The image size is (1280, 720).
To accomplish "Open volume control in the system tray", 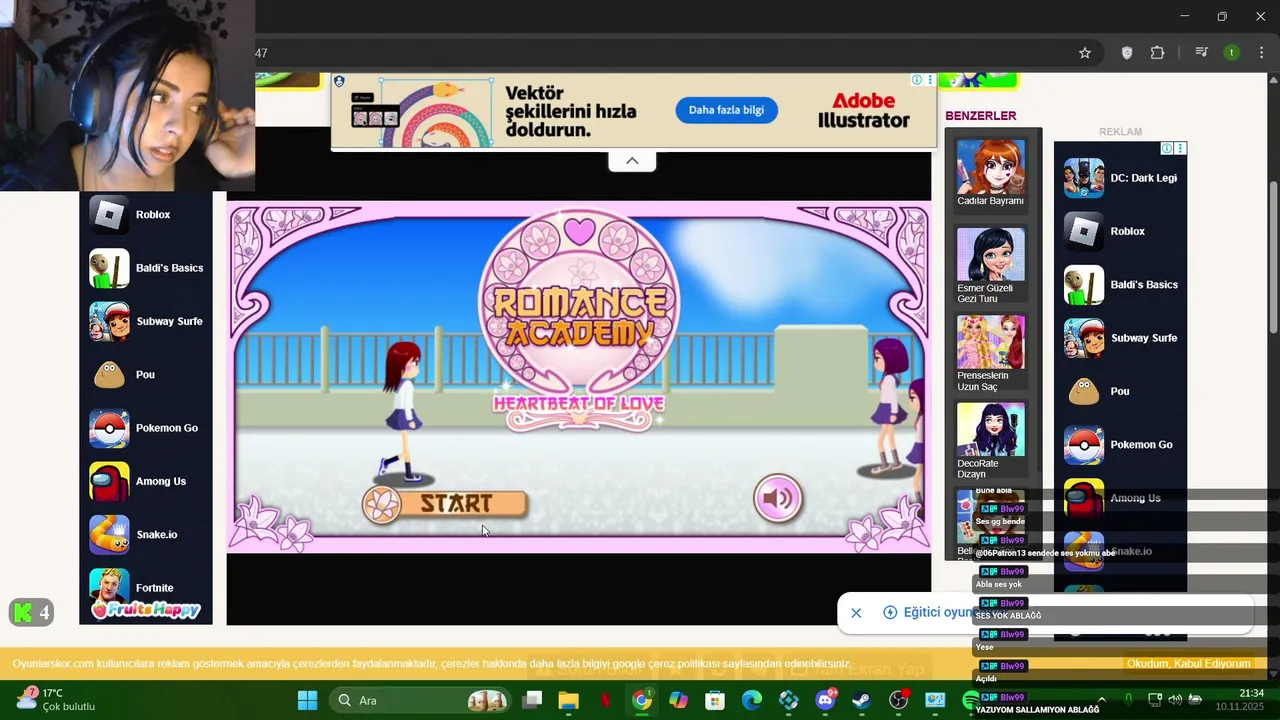I will tap(1175, 700).
